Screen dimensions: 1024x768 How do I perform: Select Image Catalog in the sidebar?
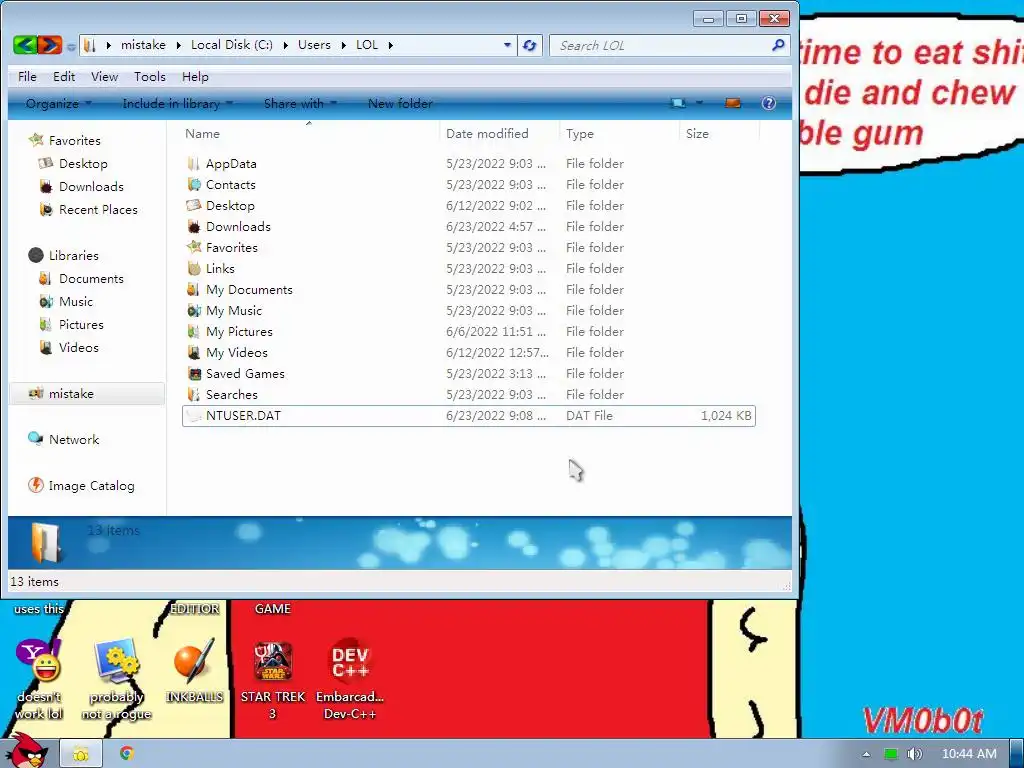81,486
